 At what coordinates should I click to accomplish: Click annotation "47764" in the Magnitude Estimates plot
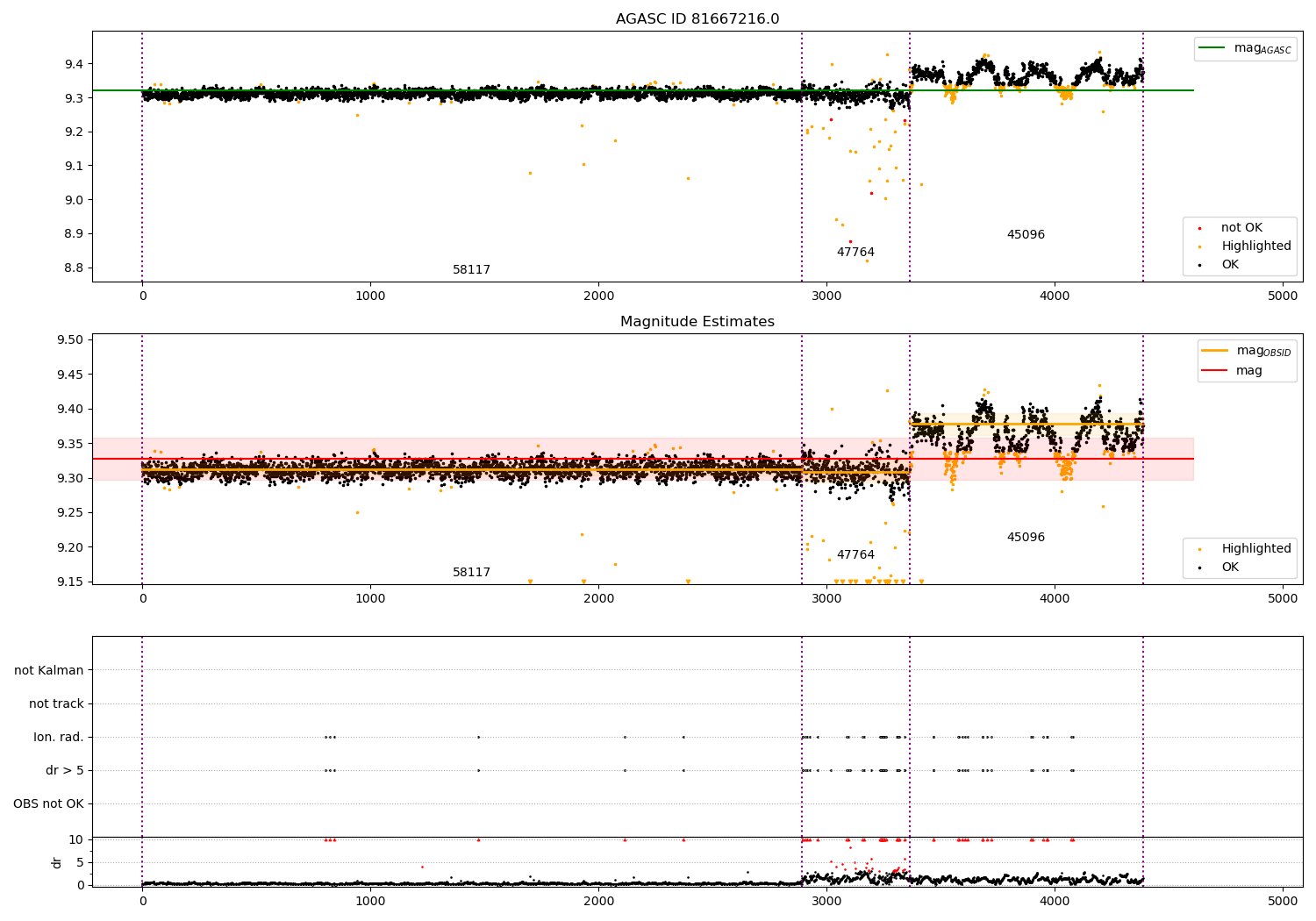tap(855, 555)
